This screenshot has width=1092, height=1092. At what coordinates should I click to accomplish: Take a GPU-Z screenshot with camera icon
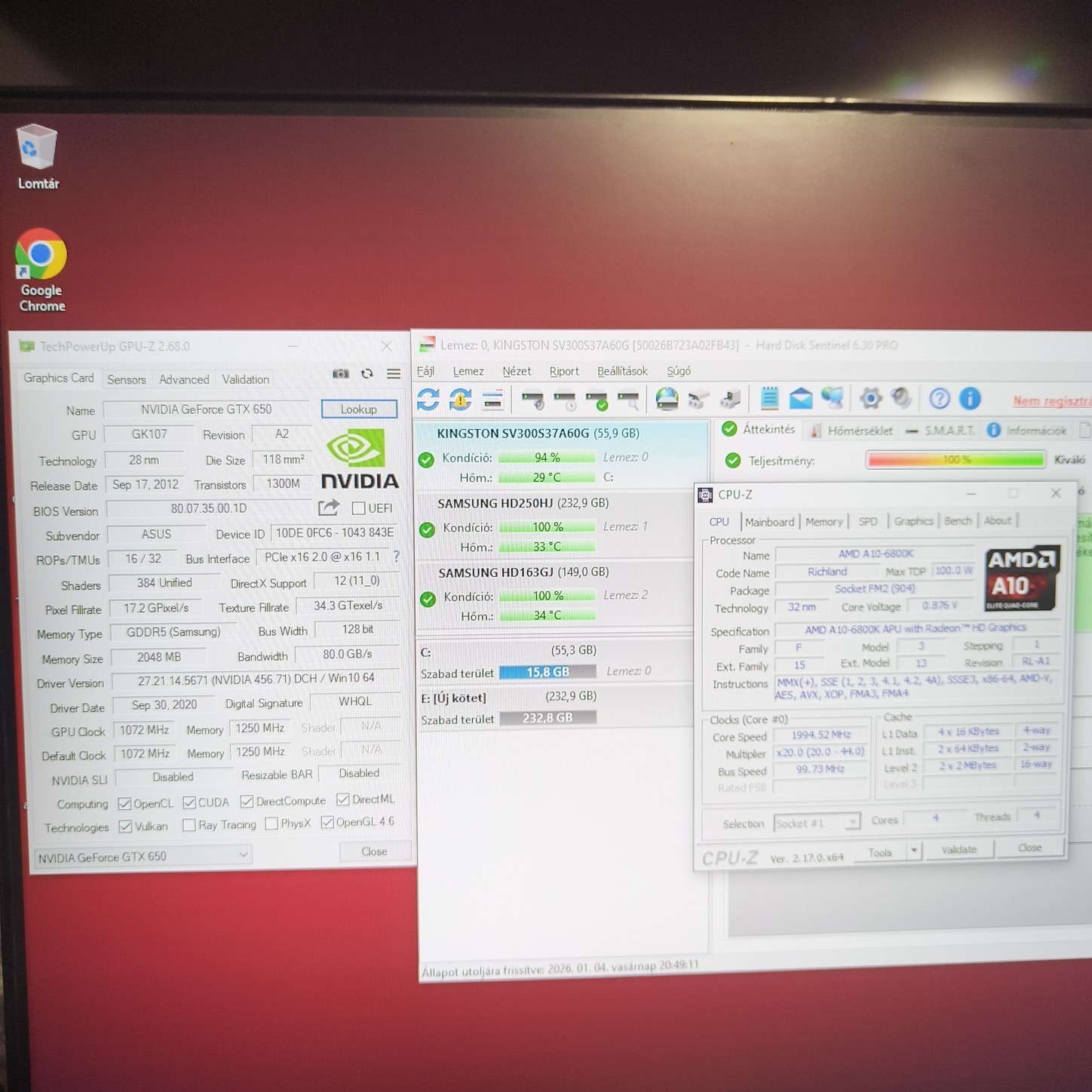tap(341, 373)
